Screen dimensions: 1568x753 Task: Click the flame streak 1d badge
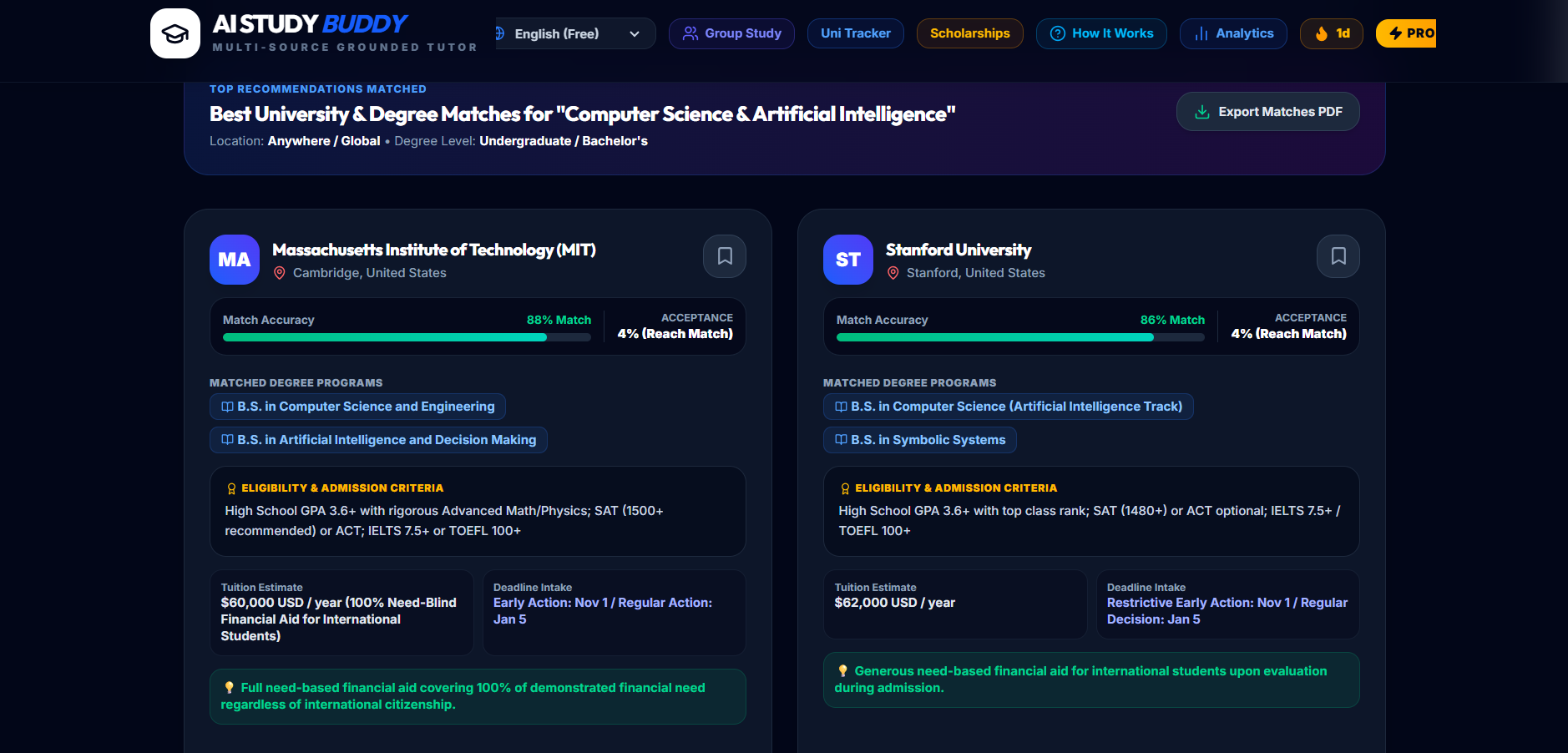click(1332, 33)
